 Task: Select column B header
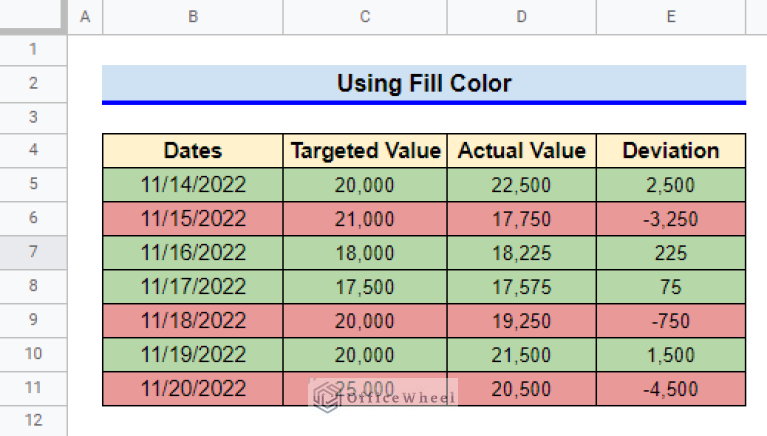[193, 17]
